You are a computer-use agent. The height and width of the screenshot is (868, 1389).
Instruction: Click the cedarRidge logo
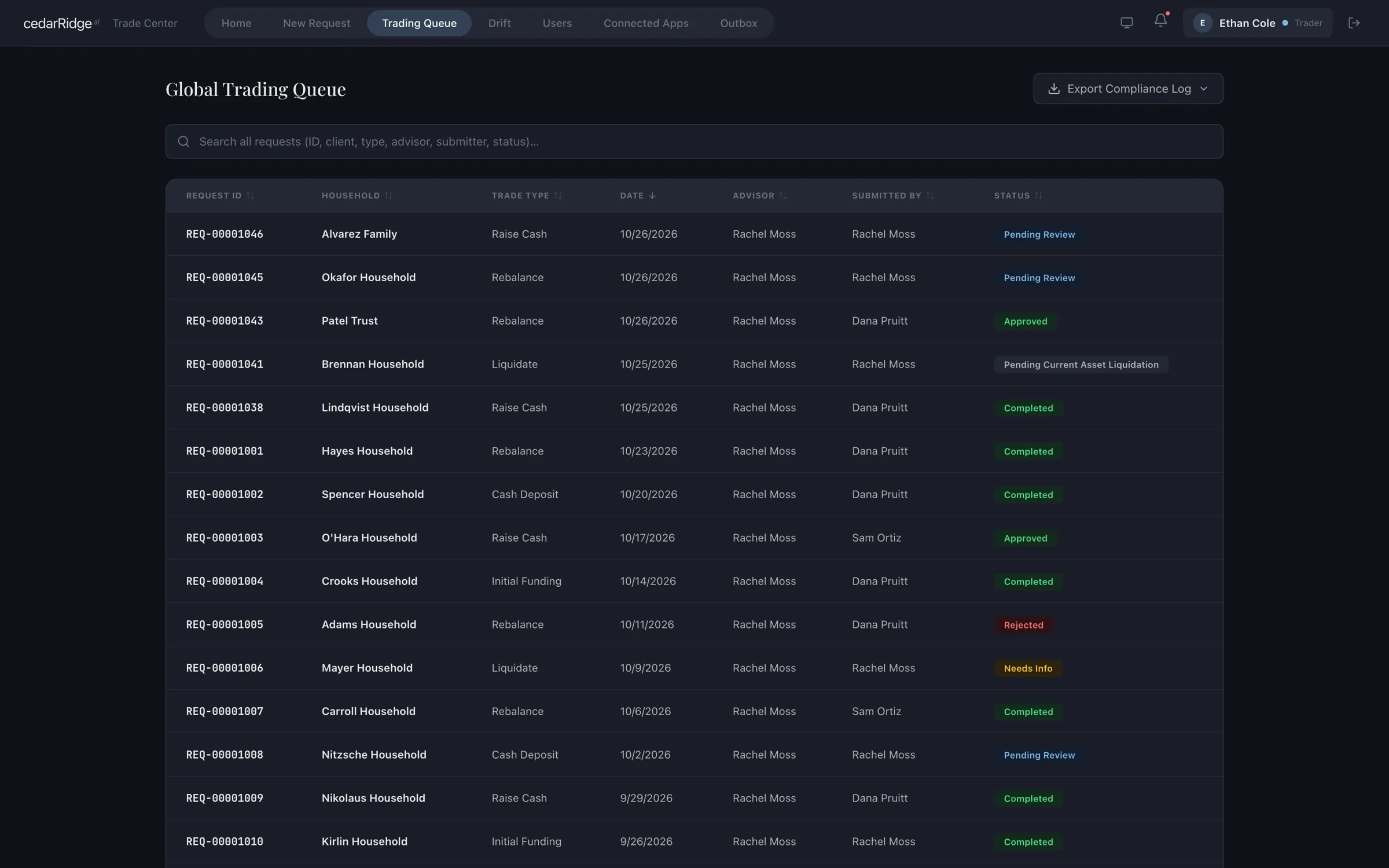tap(61, 23)
